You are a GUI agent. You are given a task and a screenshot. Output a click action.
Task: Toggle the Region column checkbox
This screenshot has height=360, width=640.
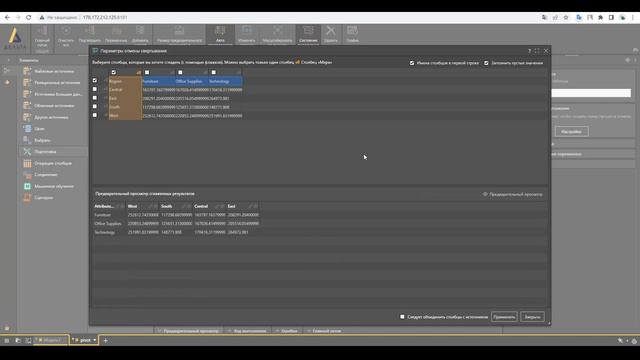pyautogui.click(x=113, y=72)
